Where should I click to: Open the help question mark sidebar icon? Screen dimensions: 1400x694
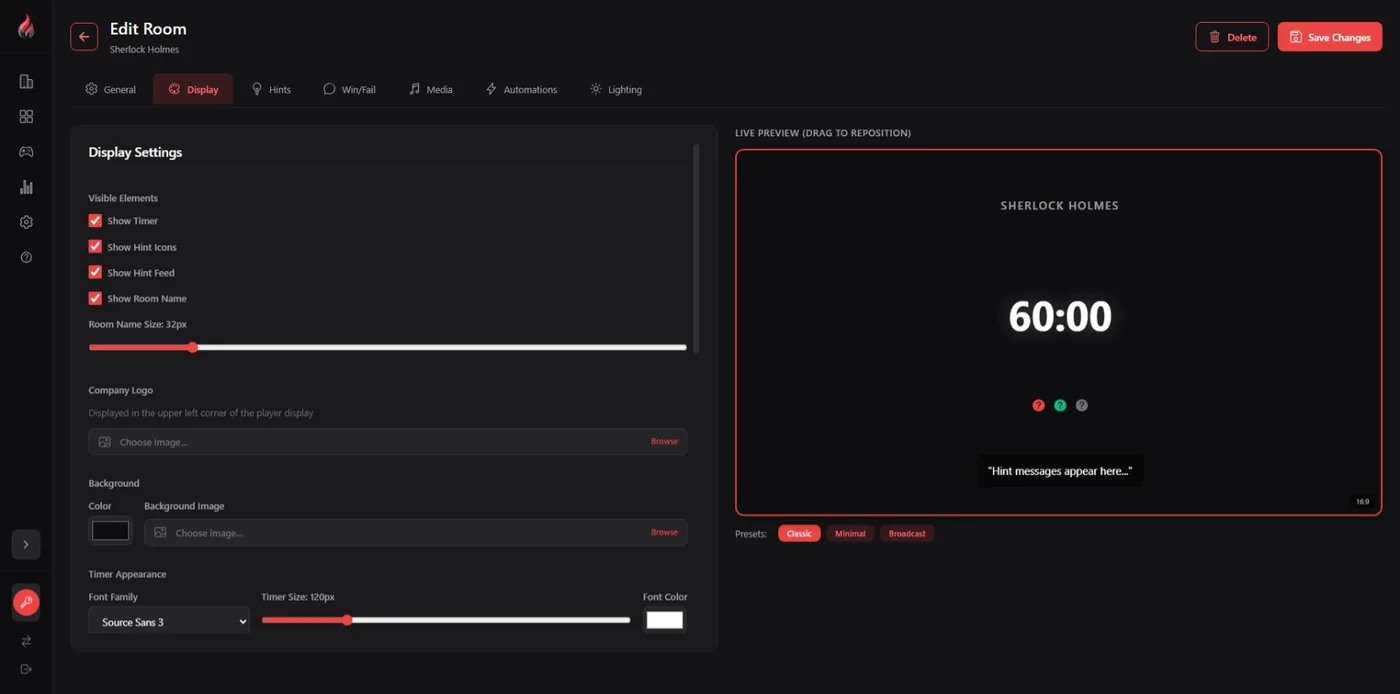pos(26,257)
